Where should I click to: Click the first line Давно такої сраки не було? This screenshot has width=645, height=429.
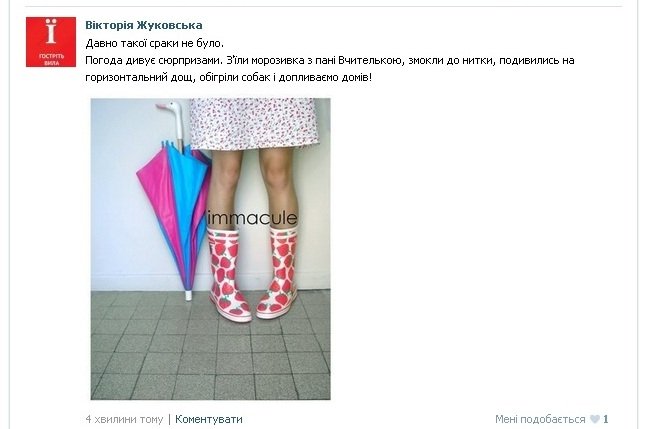tap(155, 43)
